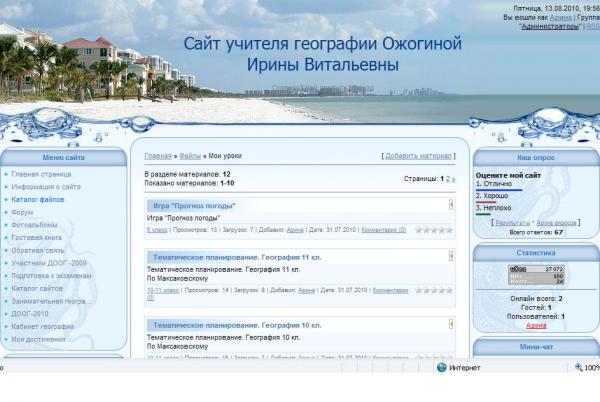This screenshot has height=402, width=600.
Task: Click the Показано материалов: 1-10 text
Action: click(189, 183)
